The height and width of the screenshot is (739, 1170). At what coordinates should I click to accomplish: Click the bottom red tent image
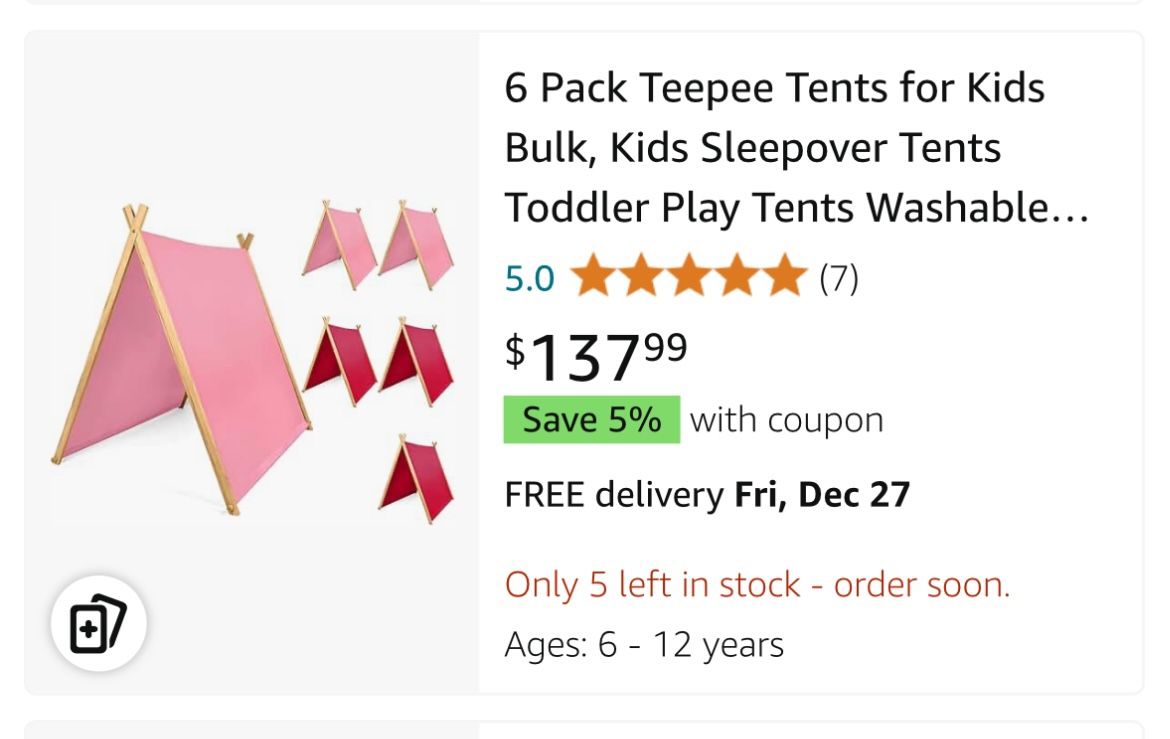415,477
